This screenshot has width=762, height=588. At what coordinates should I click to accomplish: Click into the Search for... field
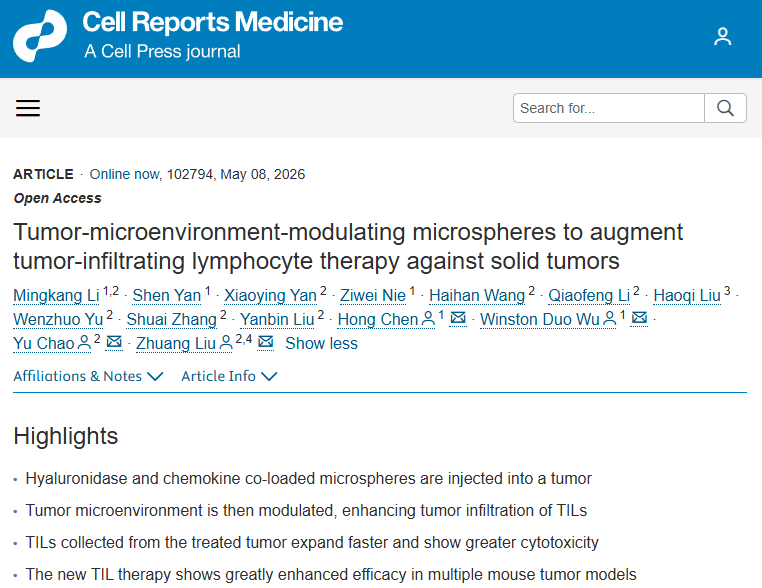608,108
